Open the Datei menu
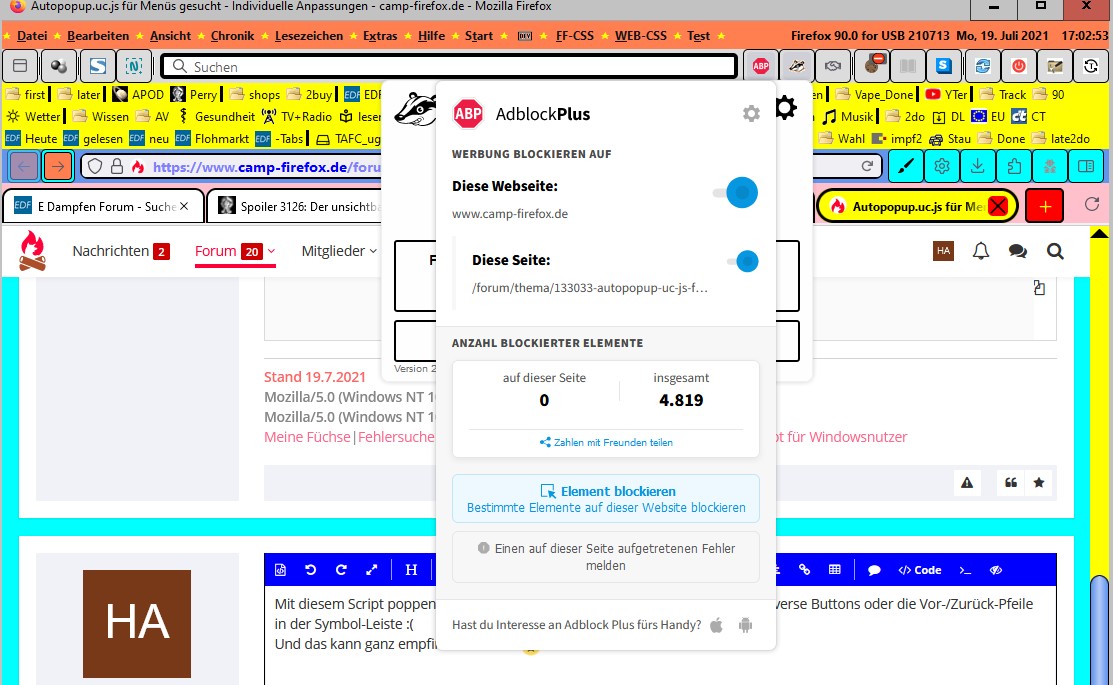The height and width of the screenshot is (685, 1113). pos(32,35)
